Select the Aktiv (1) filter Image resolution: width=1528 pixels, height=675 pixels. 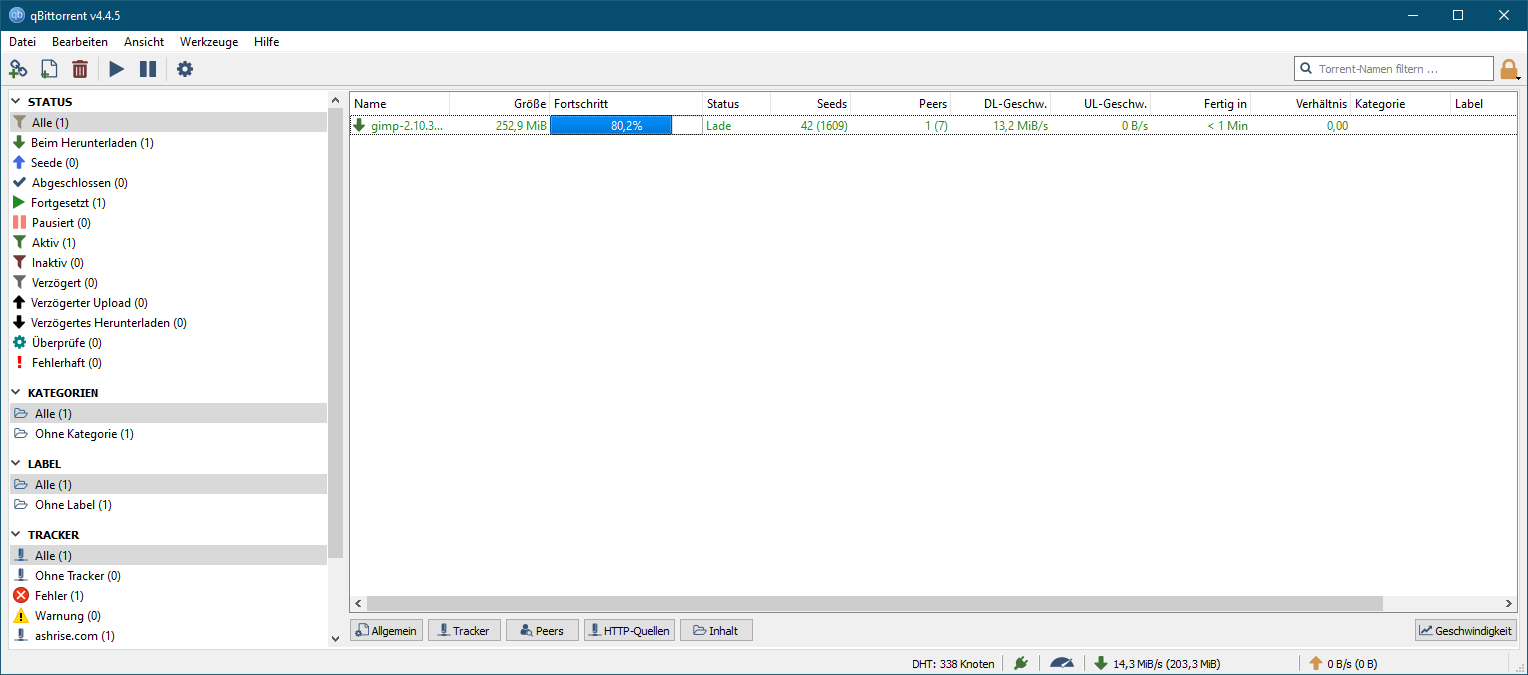click(168, 243)
